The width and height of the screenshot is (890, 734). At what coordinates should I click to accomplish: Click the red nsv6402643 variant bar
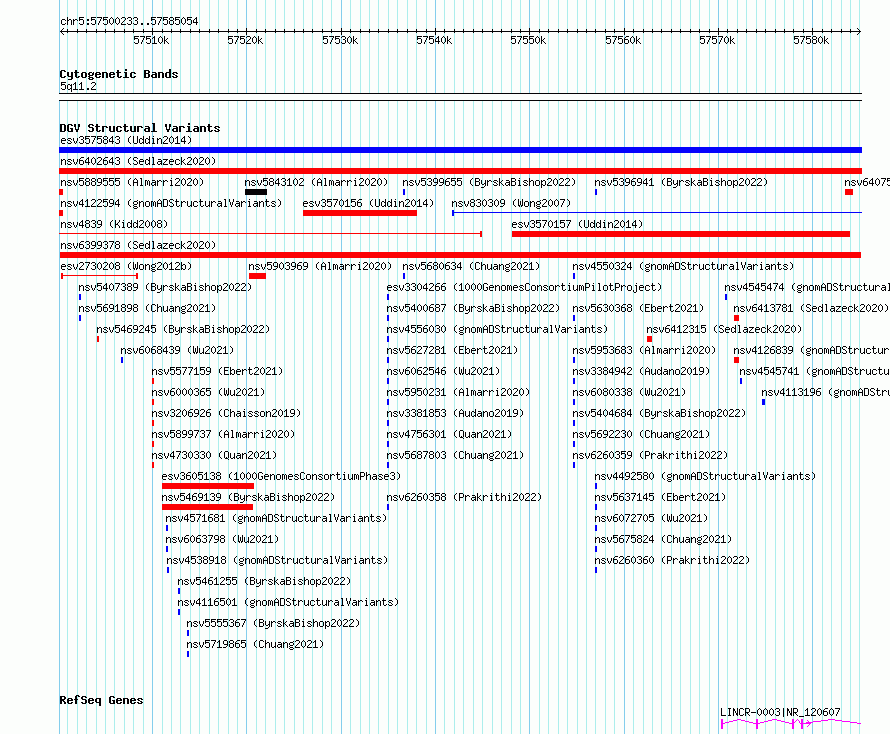pyautogui.click(x=460, y=171)
